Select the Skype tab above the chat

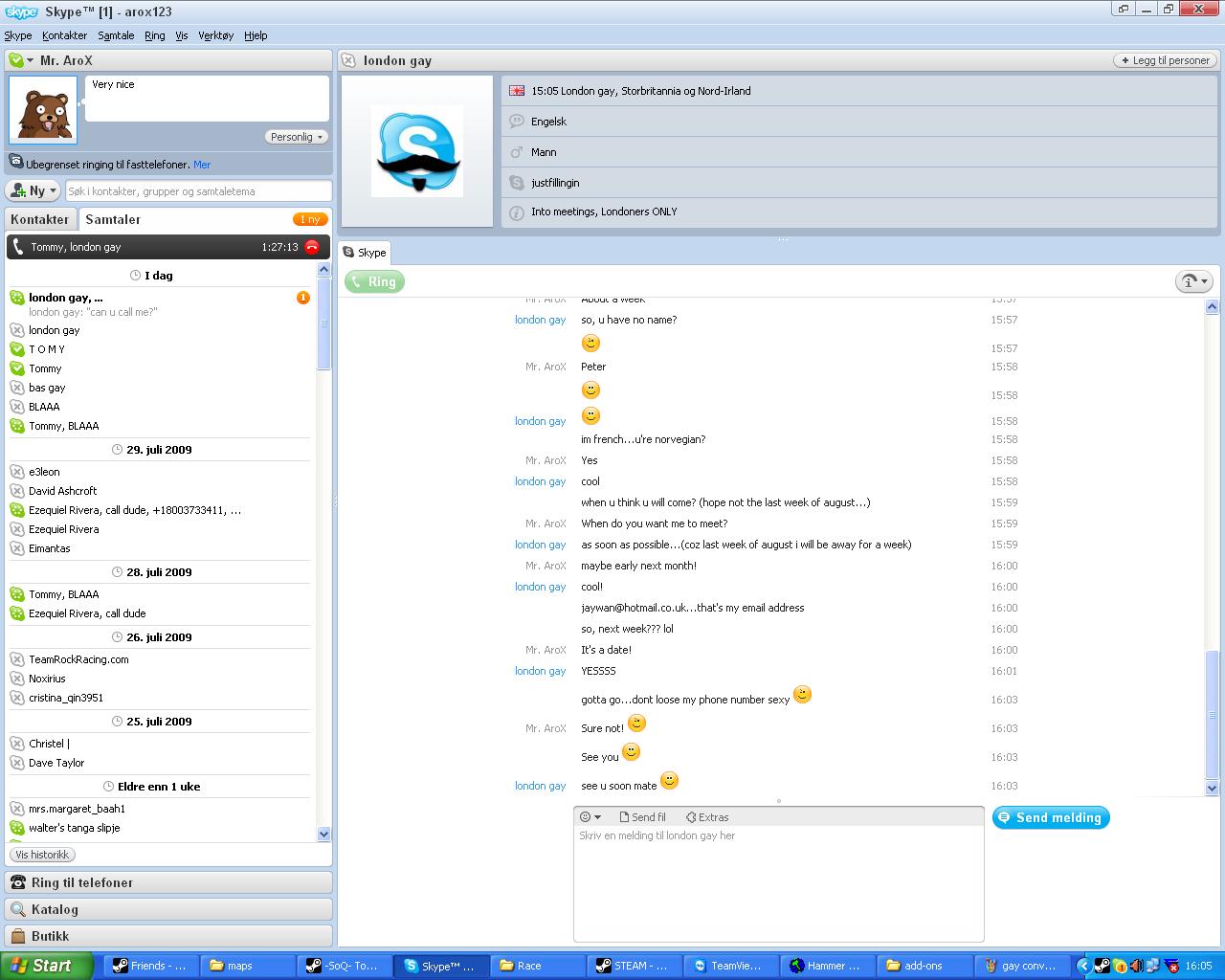(x=365, y=253)
